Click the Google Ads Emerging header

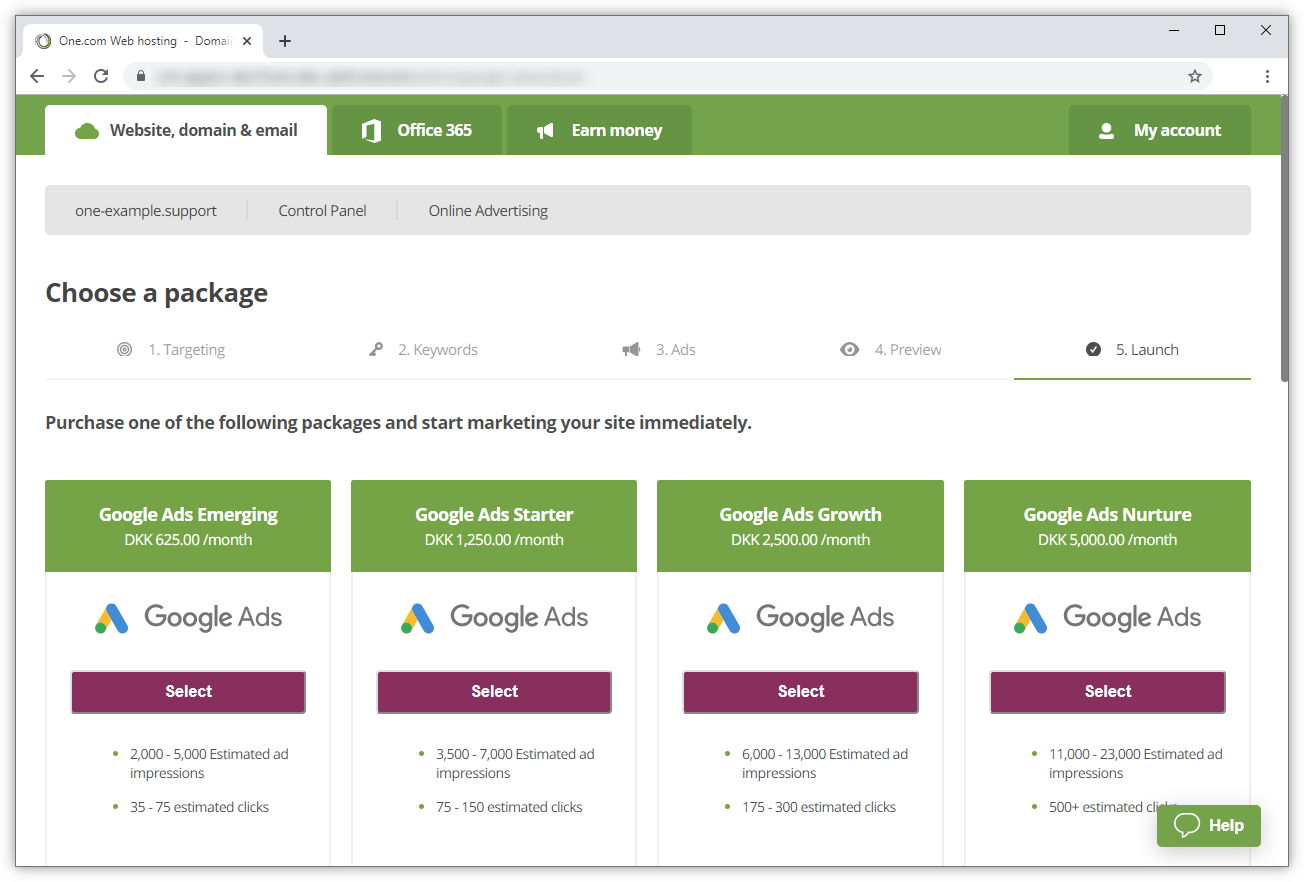tap(188, 526)
